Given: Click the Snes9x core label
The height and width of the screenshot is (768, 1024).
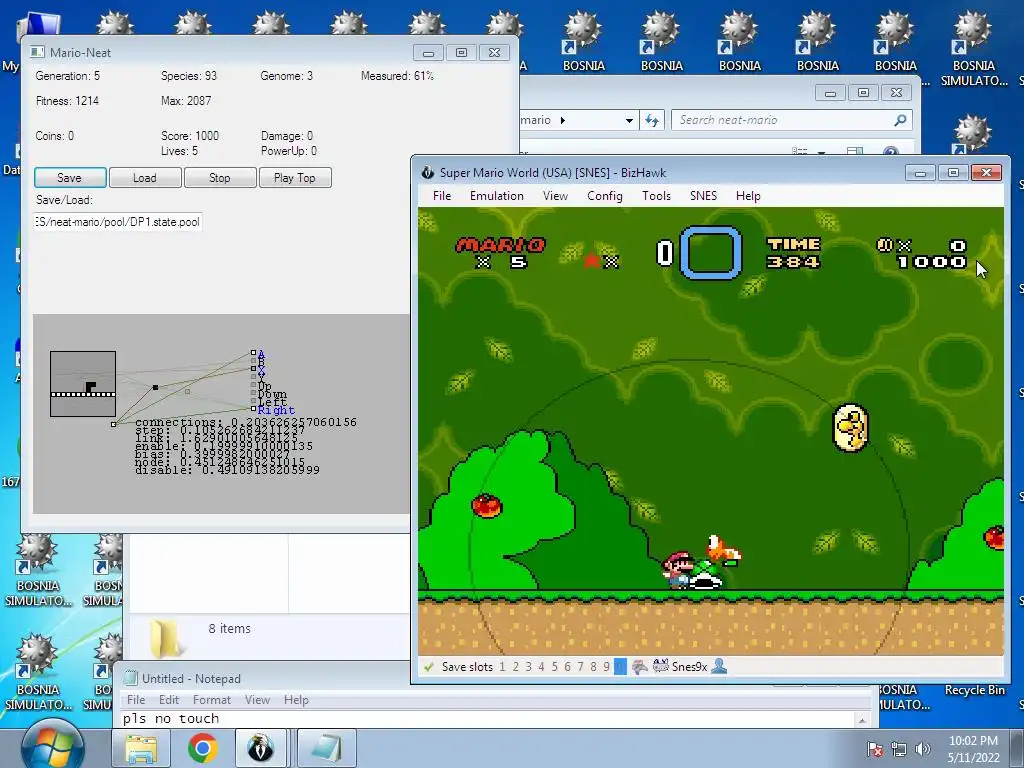Looking at the screenshot, I should (x=690, y=667).
